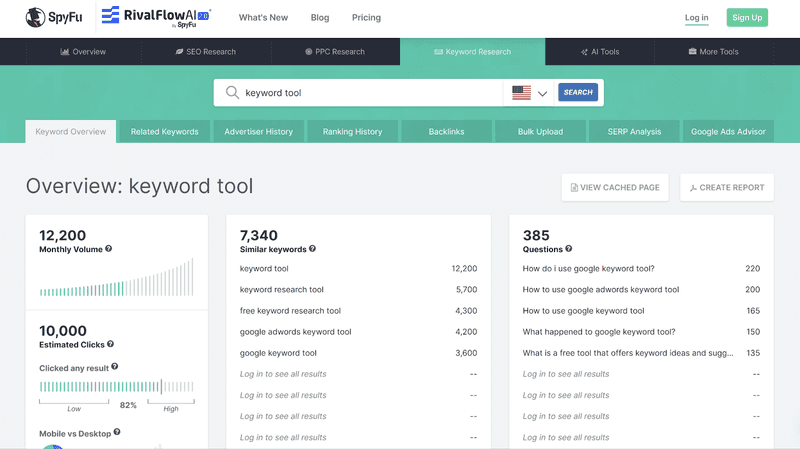The image size is (800, 449).
Task: Click the Monthly Volume help icon
Action: [108, 249]
